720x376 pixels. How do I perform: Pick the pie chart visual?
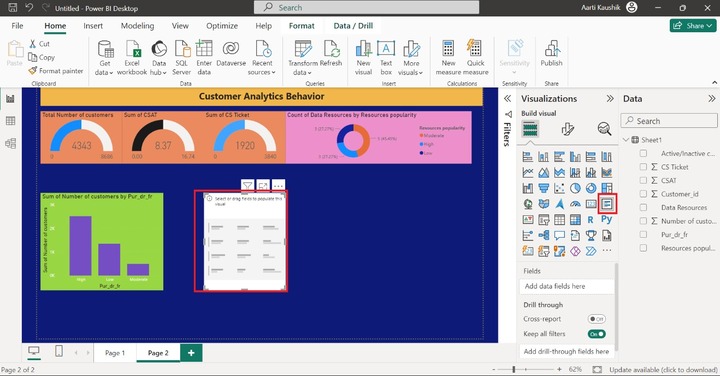[x=575, y=188]
